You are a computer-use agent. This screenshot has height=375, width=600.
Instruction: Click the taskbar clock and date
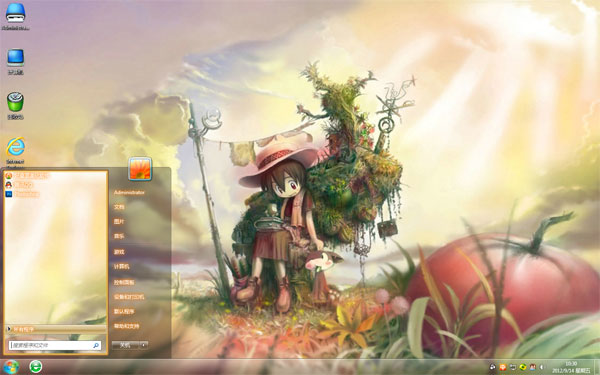pos(572,367)
